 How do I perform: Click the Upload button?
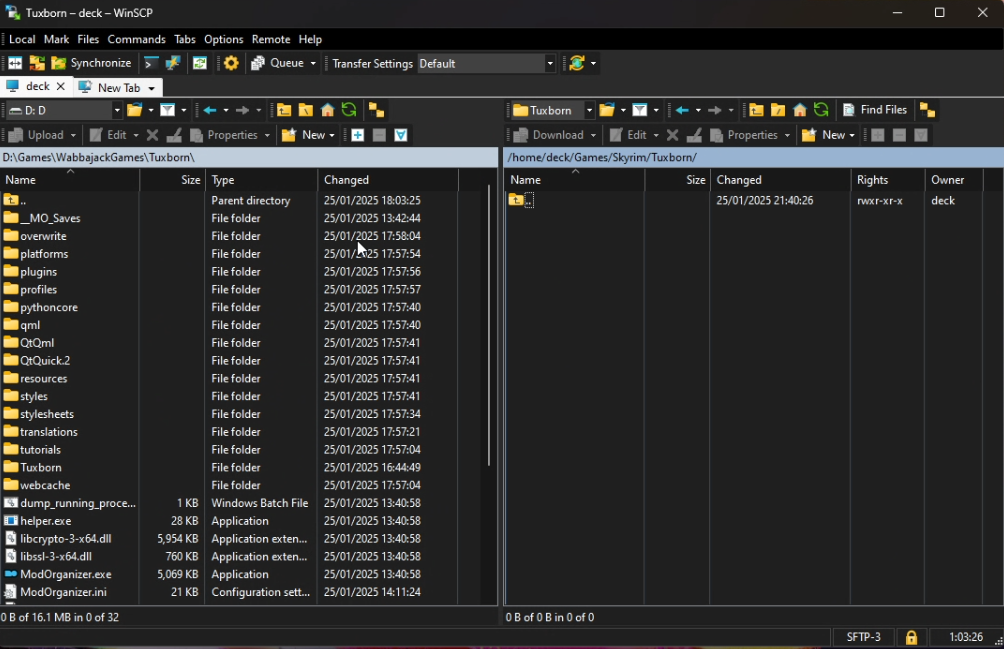pos(37,135)
